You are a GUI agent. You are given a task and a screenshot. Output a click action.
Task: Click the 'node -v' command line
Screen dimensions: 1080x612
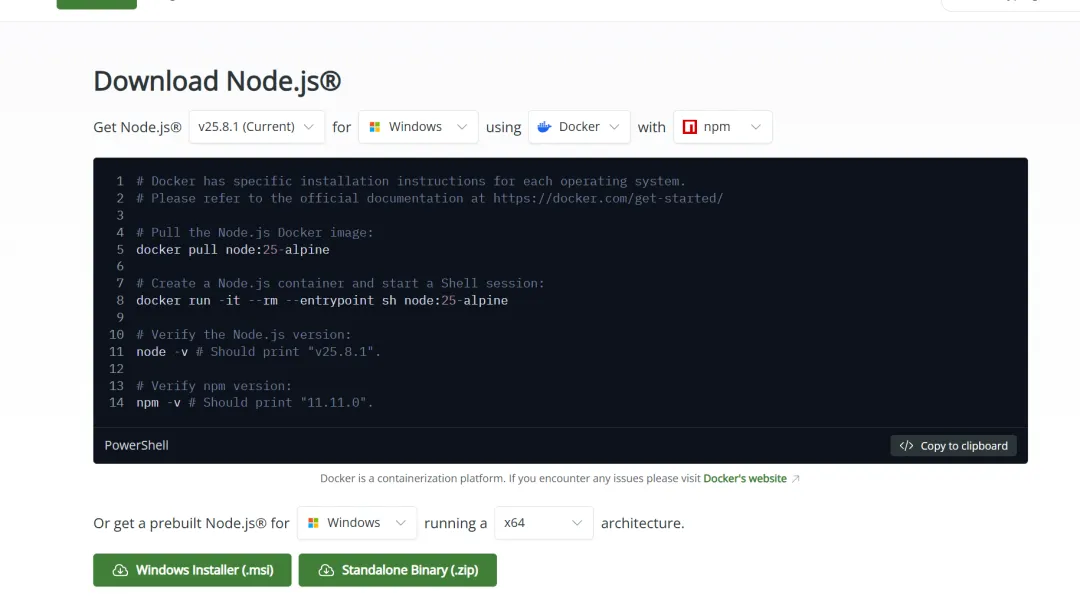(x=258, y=351)
